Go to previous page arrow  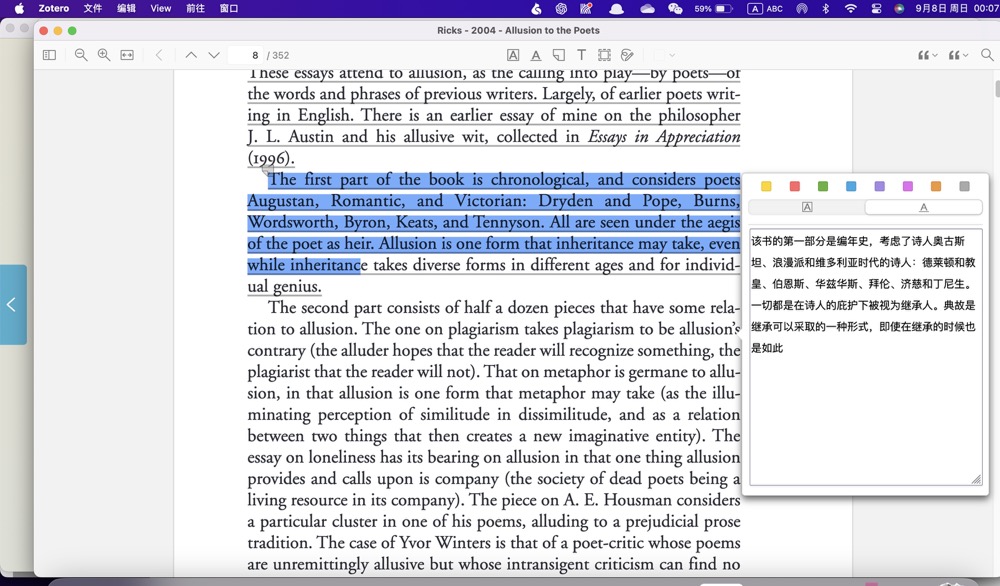(191, 55)
